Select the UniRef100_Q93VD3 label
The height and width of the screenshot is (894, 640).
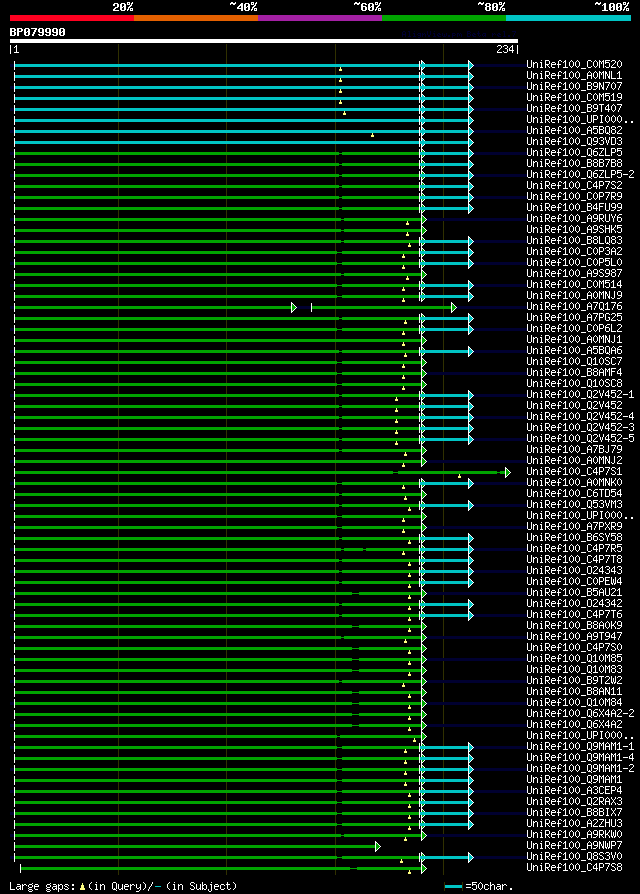coord(574,141)
